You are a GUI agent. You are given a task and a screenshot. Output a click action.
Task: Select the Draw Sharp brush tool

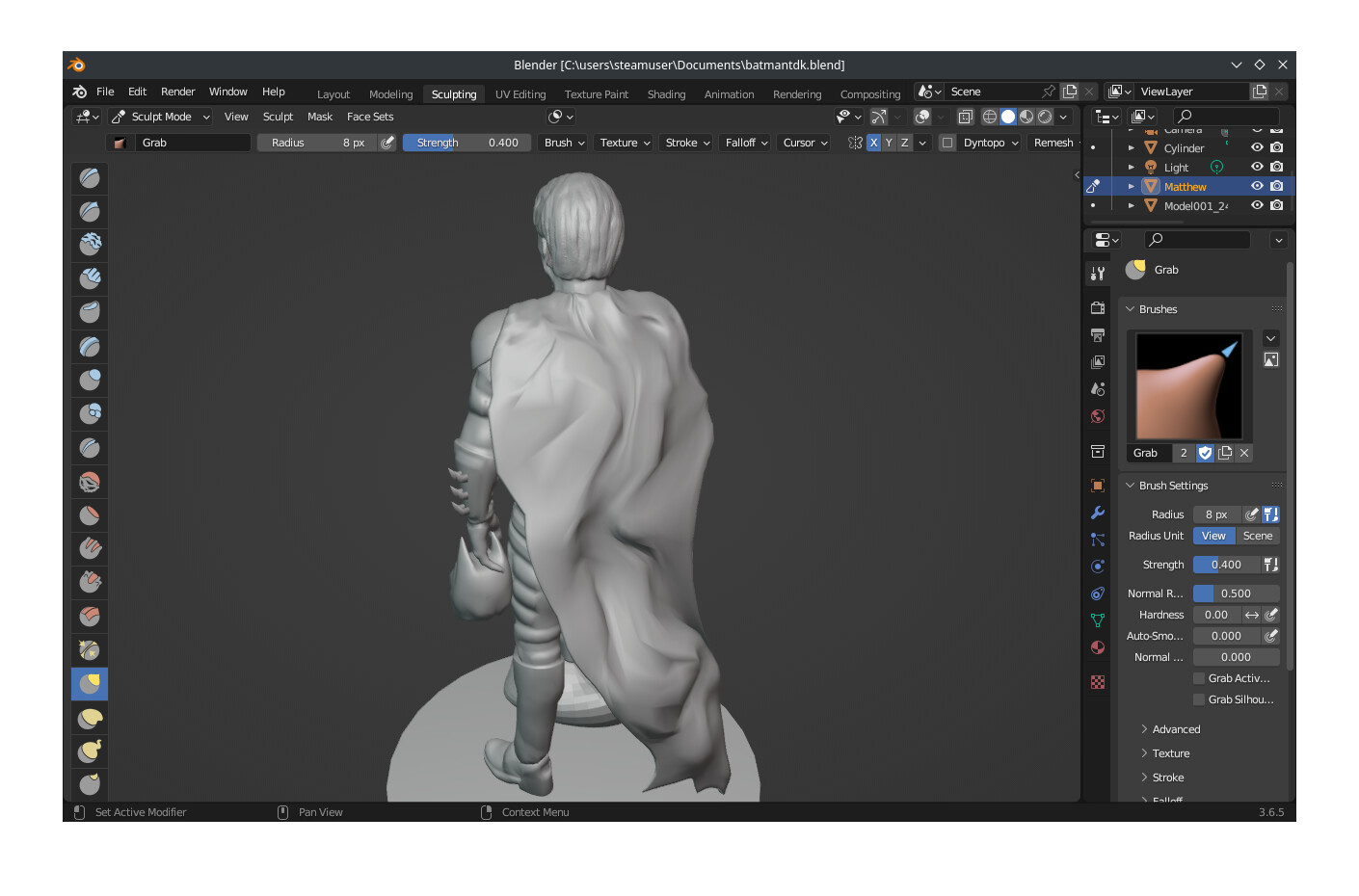tap(90, 211)
